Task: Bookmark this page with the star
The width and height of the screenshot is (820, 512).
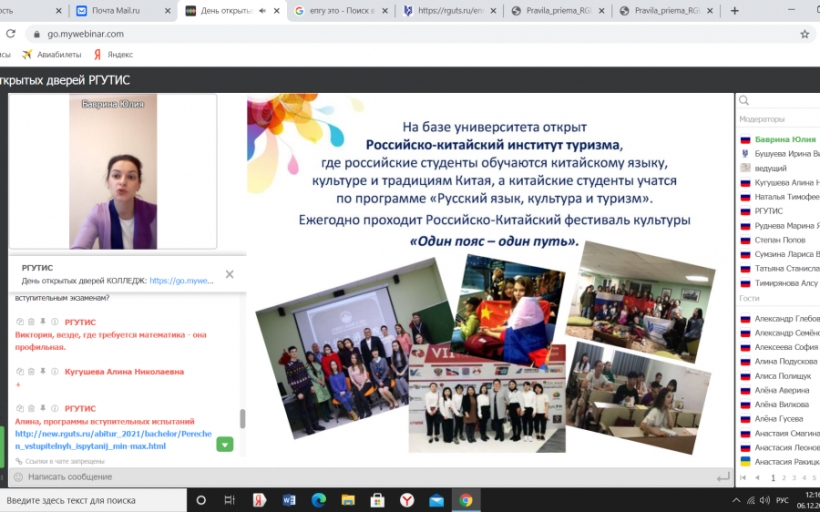Action: pyautogui.click(x=804, y=34)
